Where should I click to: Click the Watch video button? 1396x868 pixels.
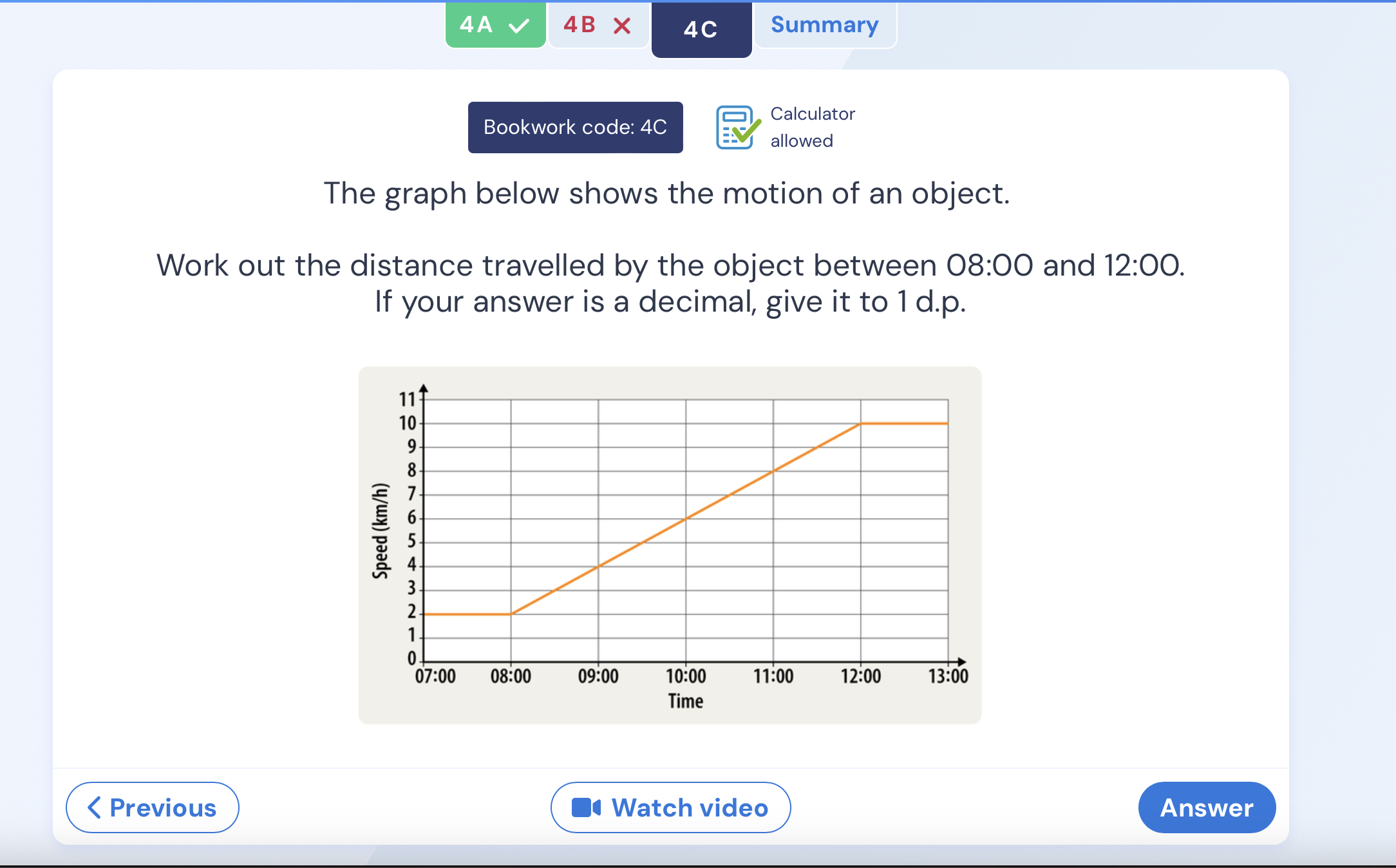[670, 807]
